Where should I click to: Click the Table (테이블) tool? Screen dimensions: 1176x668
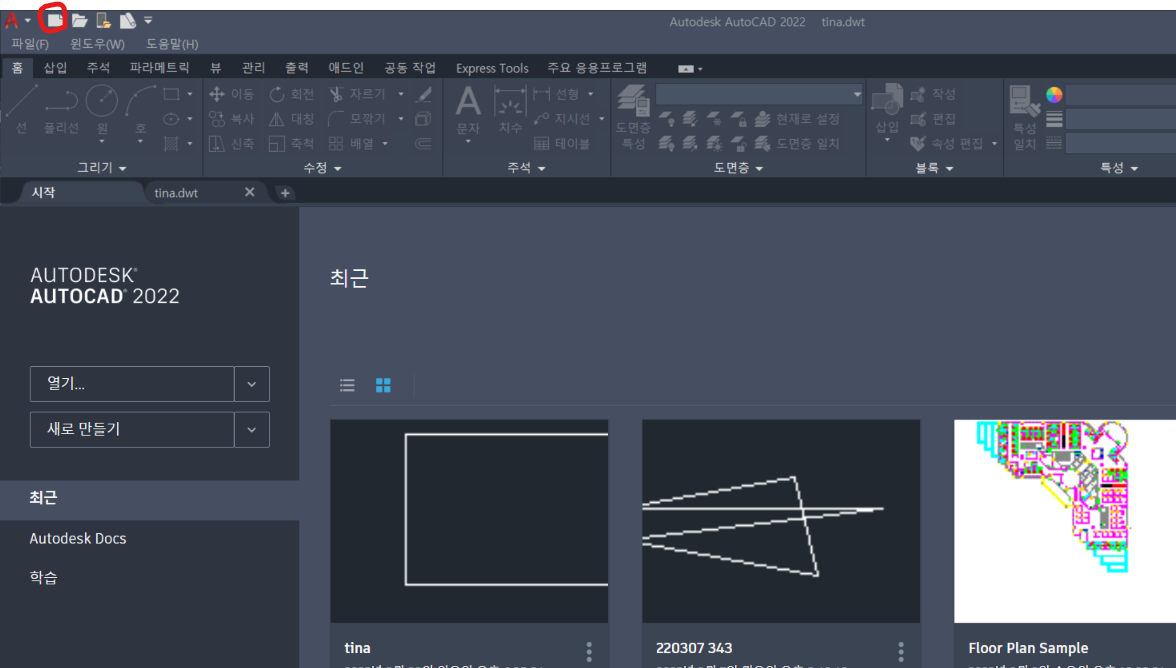pos(562,143)
